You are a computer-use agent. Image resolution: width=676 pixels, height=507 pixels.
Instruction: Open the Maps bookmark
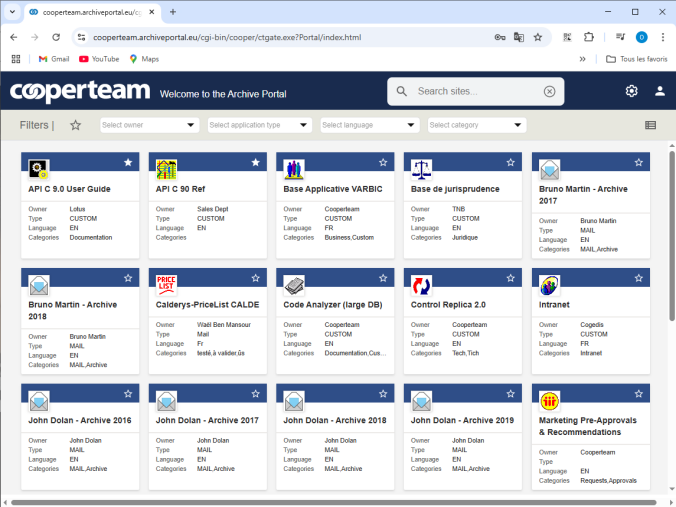[144, 59]
